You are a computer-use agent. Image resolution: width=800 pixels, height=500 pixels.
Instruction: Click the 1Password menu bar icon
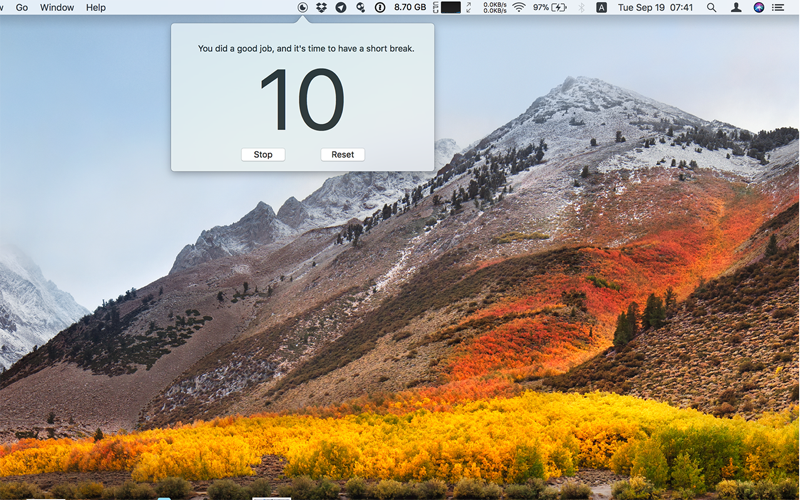click(380, 8)
